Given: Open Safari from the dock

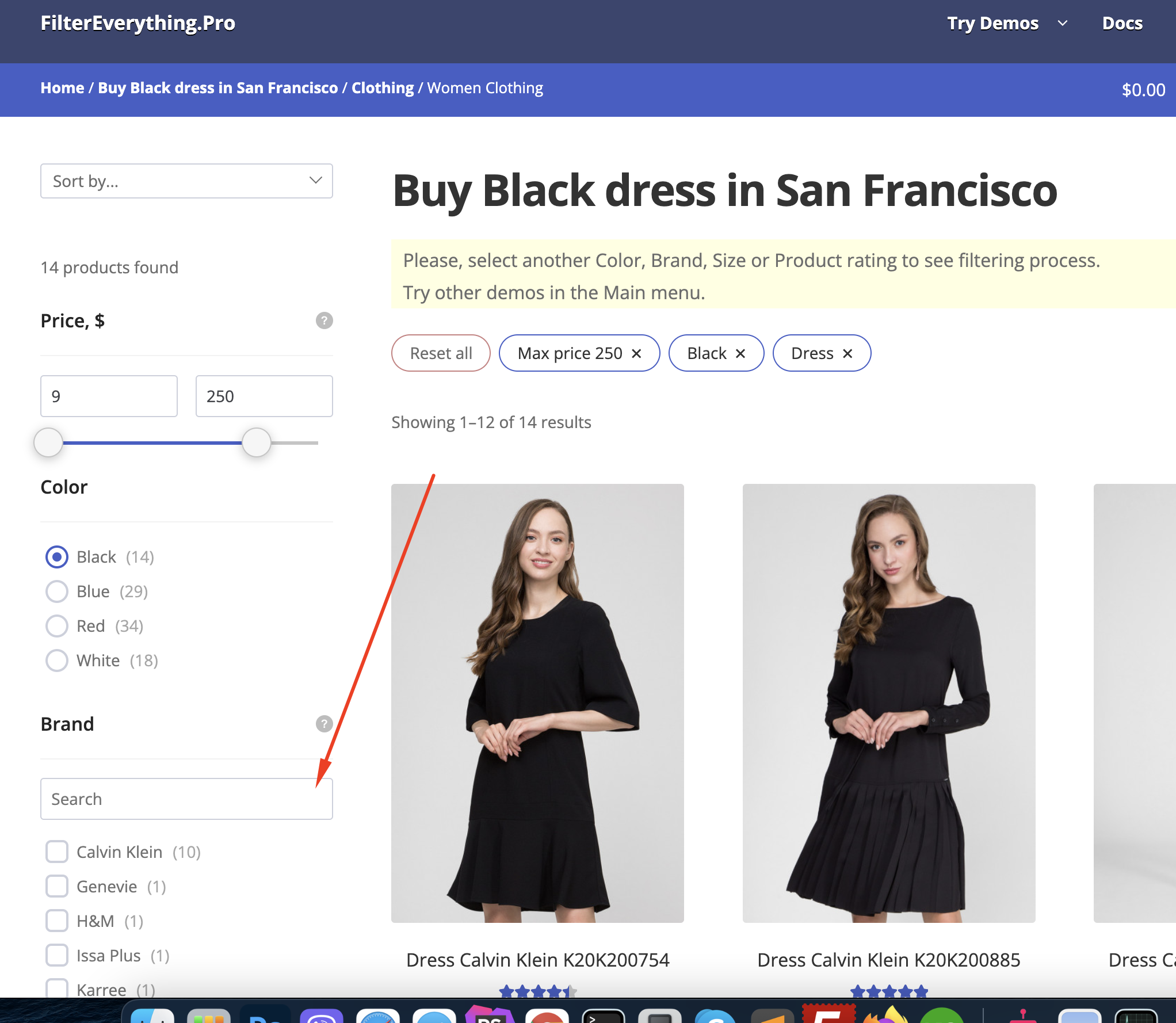Looking at the screenshot, I should point(377,1016).
